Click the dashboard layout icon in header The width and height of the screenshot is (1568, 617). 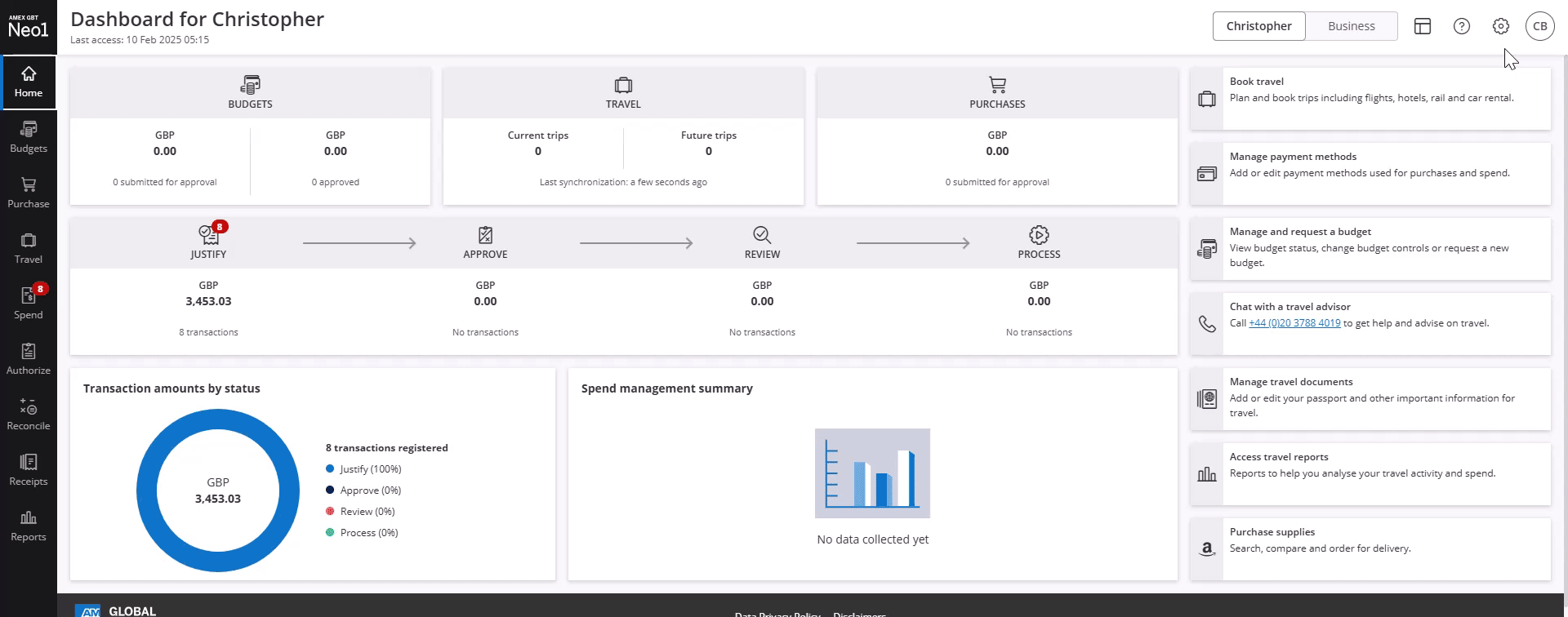[1423, 26]
